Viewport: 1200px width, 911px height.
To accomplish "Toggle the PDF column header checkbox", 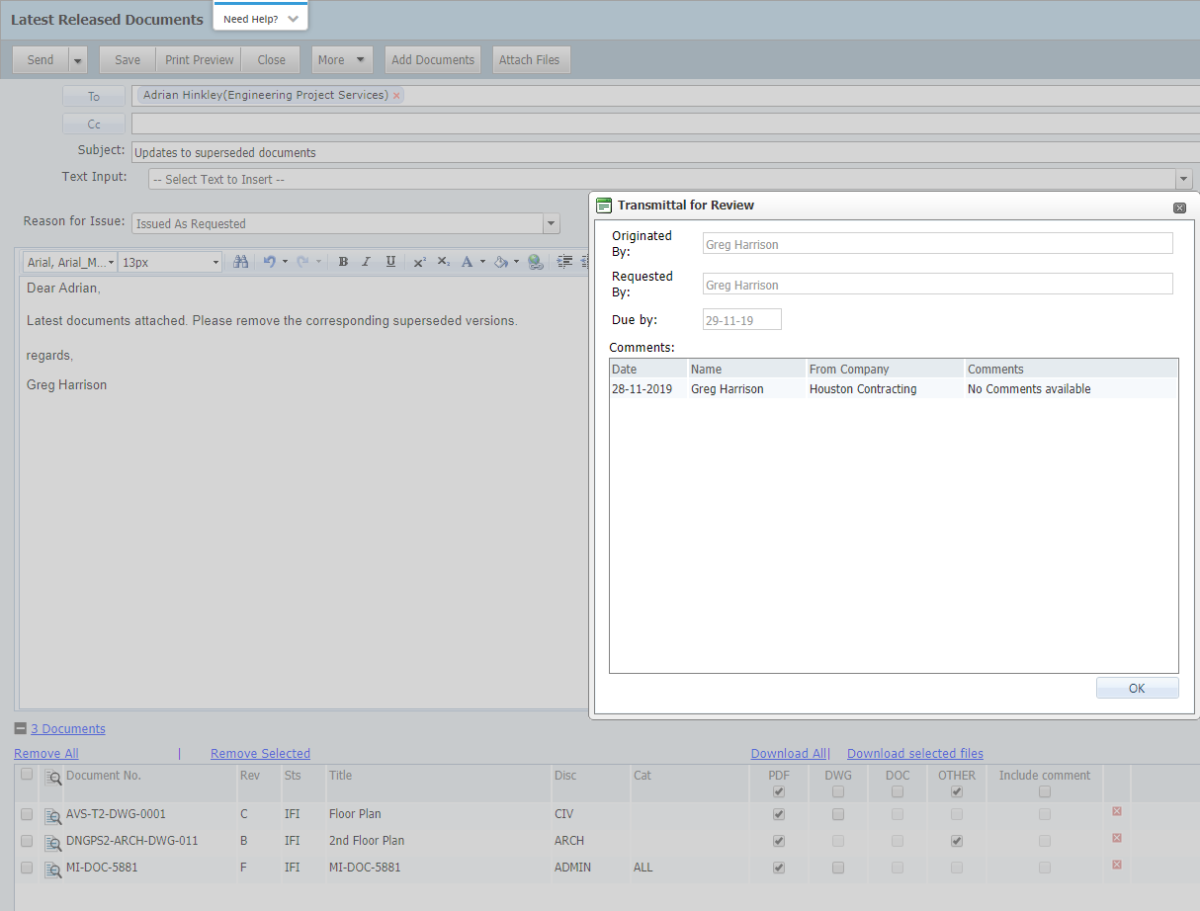I will point(779,792).
